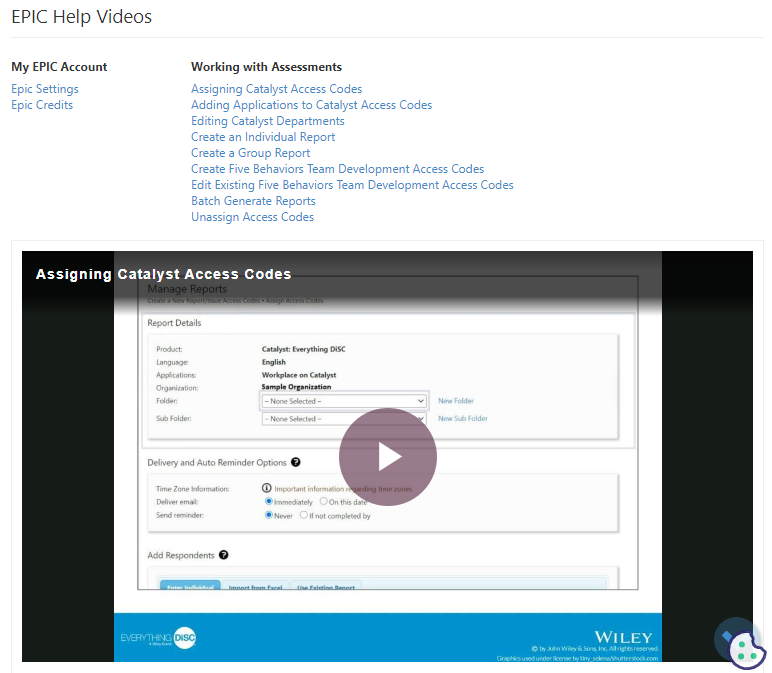Select the Unassign Access Codes link
Viewport: 772px width, 673px height.
253,217
